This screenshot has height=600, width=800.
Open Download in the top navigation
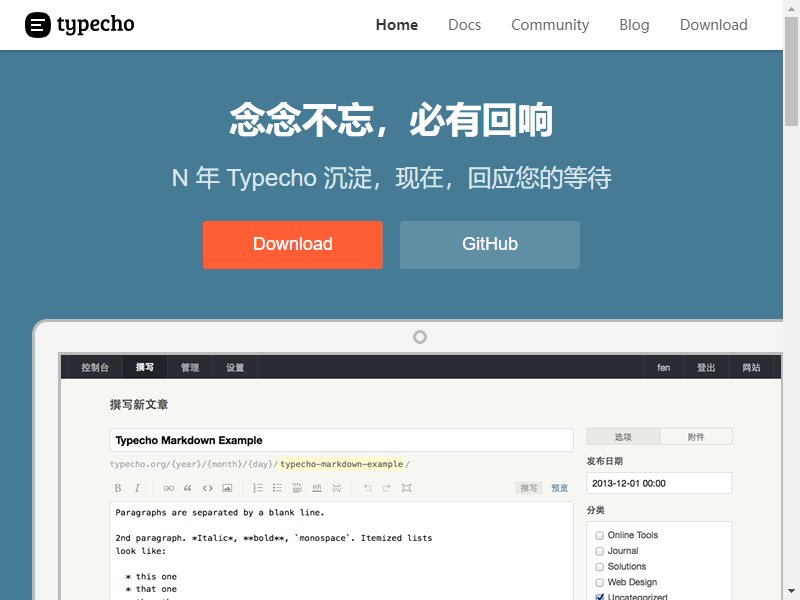[x=714, y=25]
